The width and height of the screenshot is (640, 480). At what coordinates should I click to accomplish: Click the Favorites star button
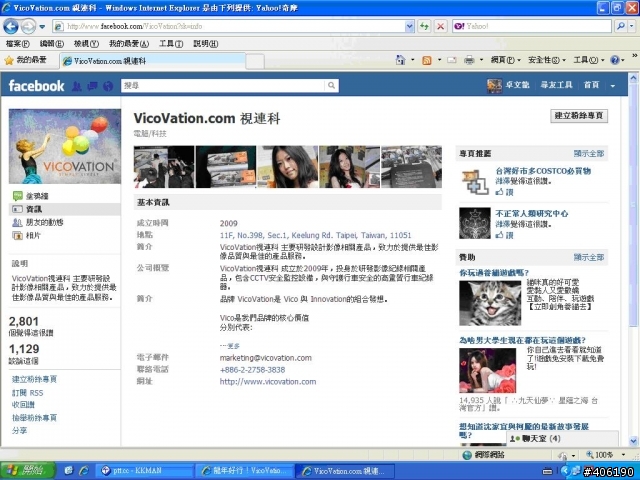pos(25,60)
